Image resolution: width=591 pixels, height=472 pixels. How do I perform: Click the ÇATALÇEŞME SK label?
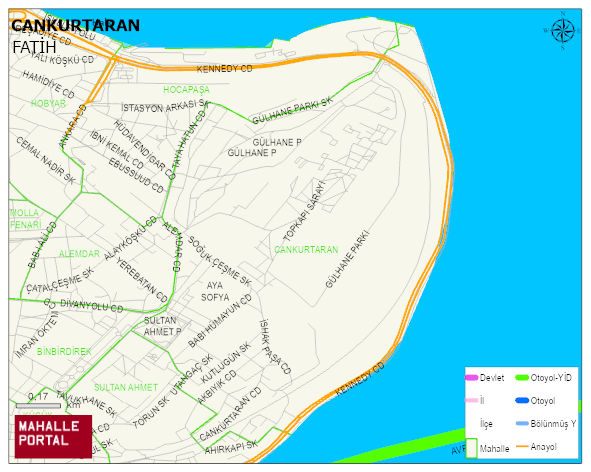pyautogui.click(x=60, y=280)
